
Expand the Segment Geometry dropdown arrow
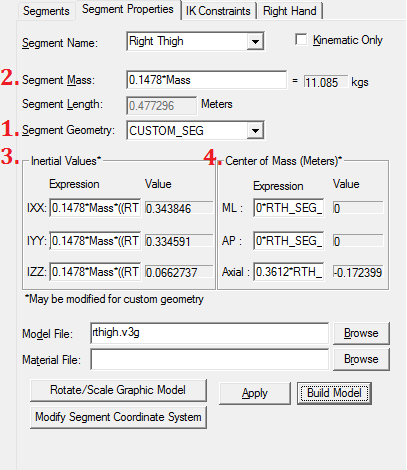255,131
